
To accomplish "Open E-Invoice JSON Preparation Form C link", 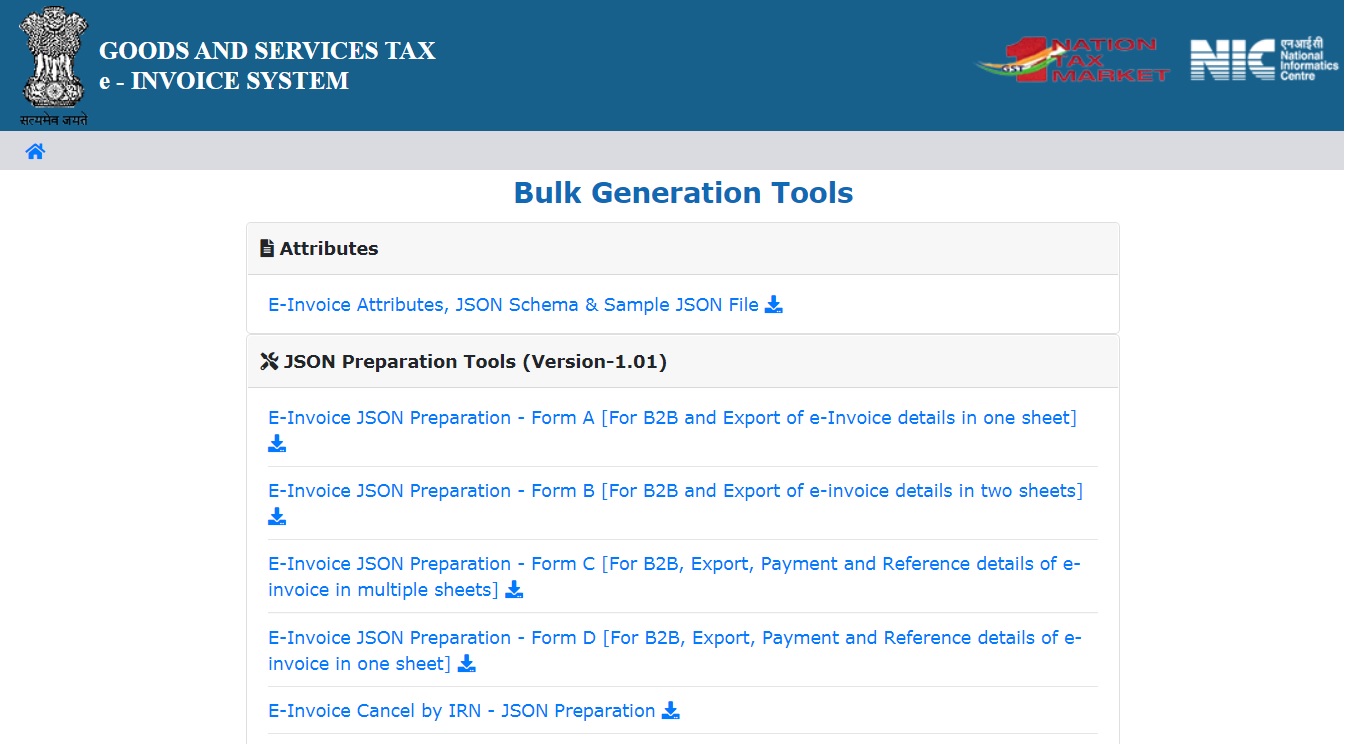I will click(674, 577).
